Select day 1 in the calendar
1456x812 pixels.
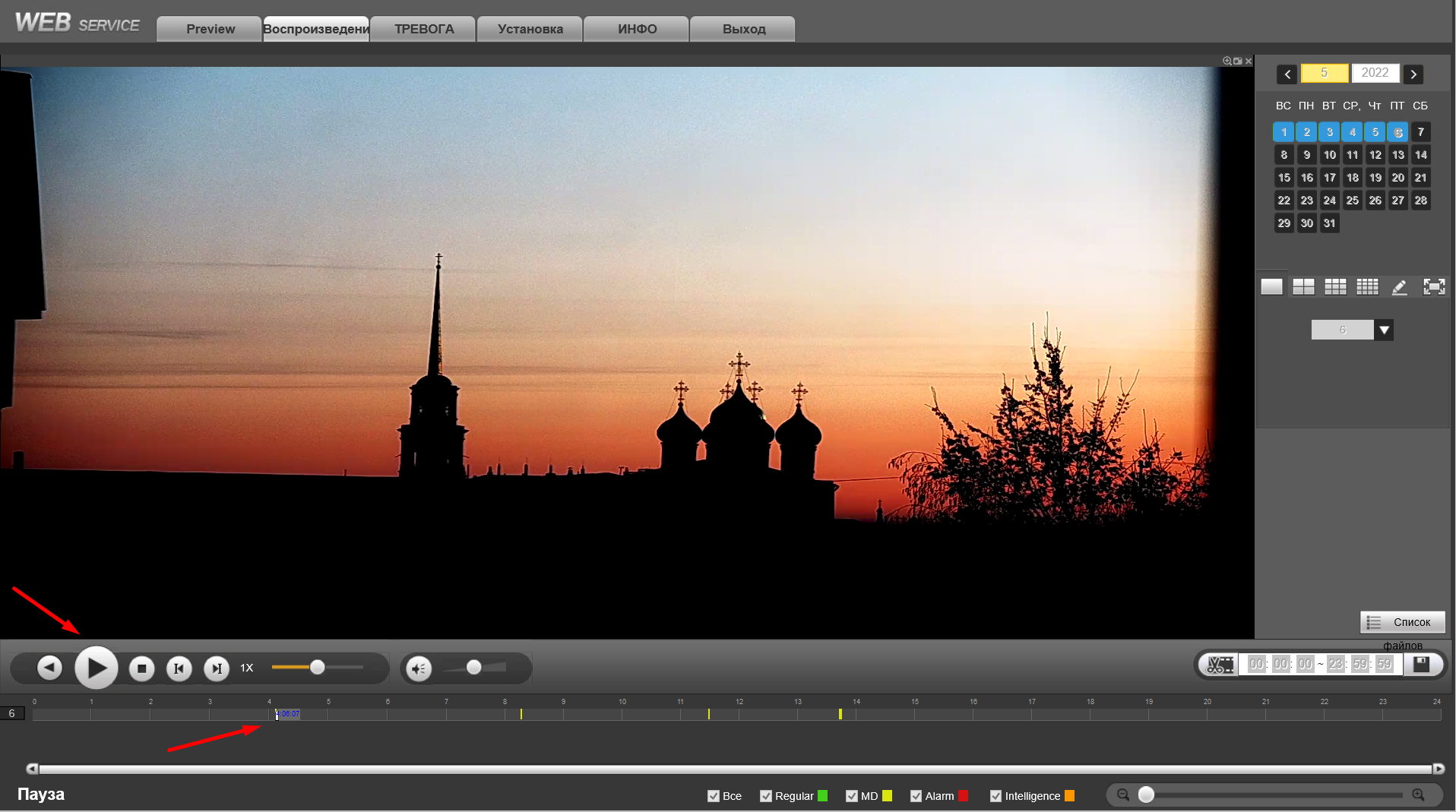point(1283,132)
